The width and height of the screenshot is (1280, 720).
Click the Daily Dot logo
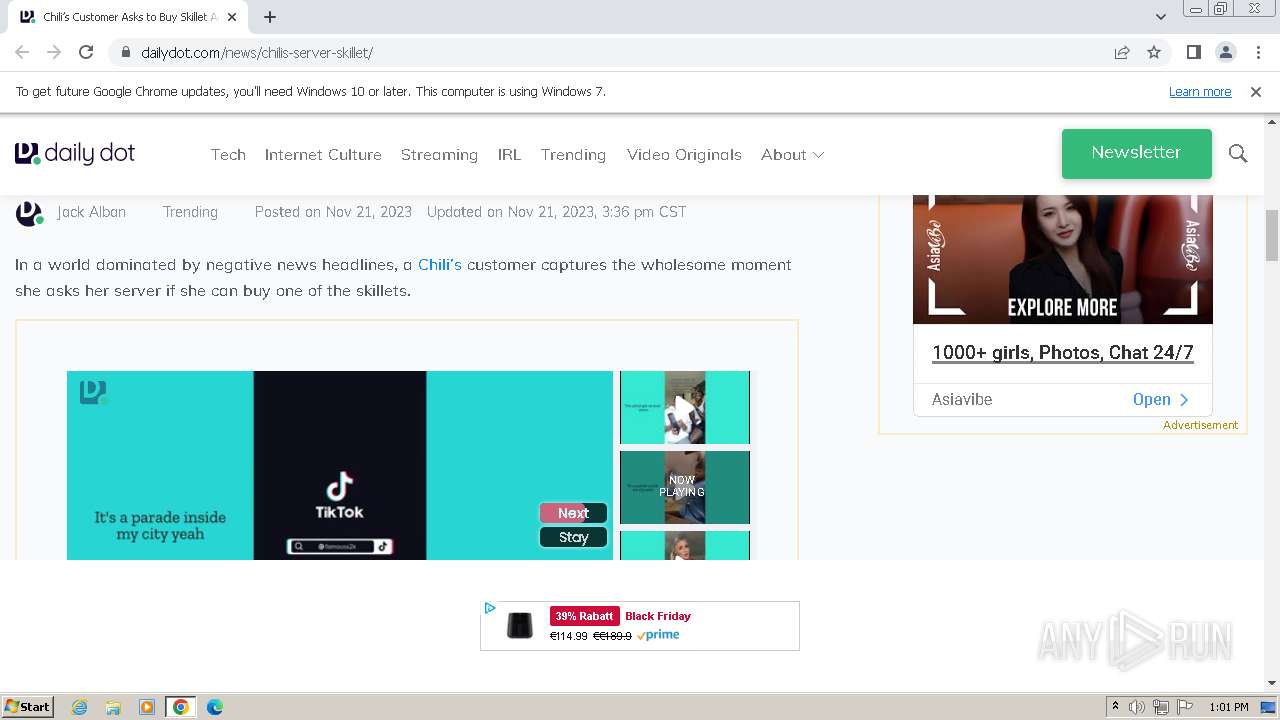click(75, 153)
